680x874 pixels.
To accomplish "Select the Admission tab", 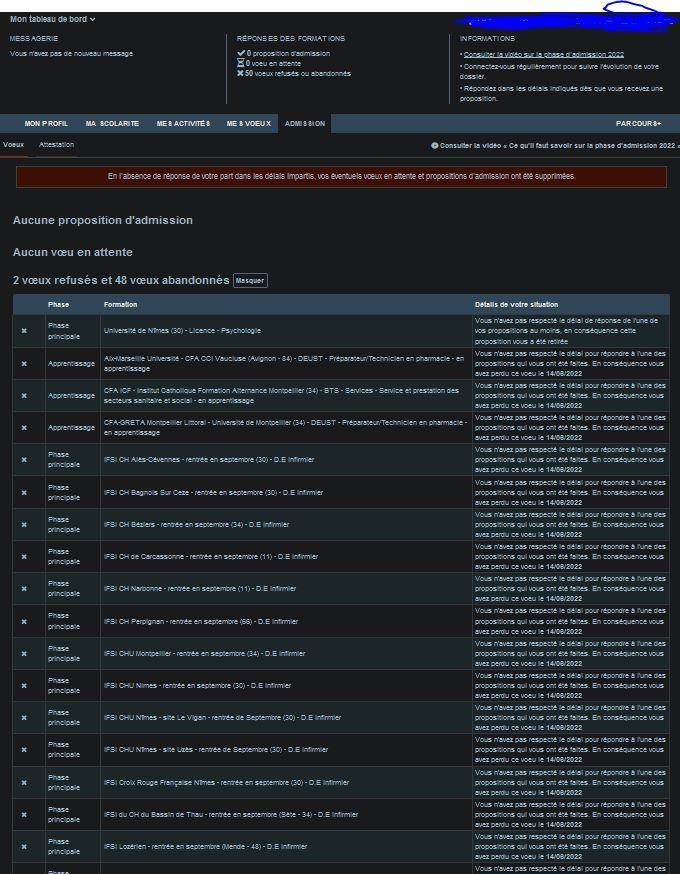I will point(304,123).
